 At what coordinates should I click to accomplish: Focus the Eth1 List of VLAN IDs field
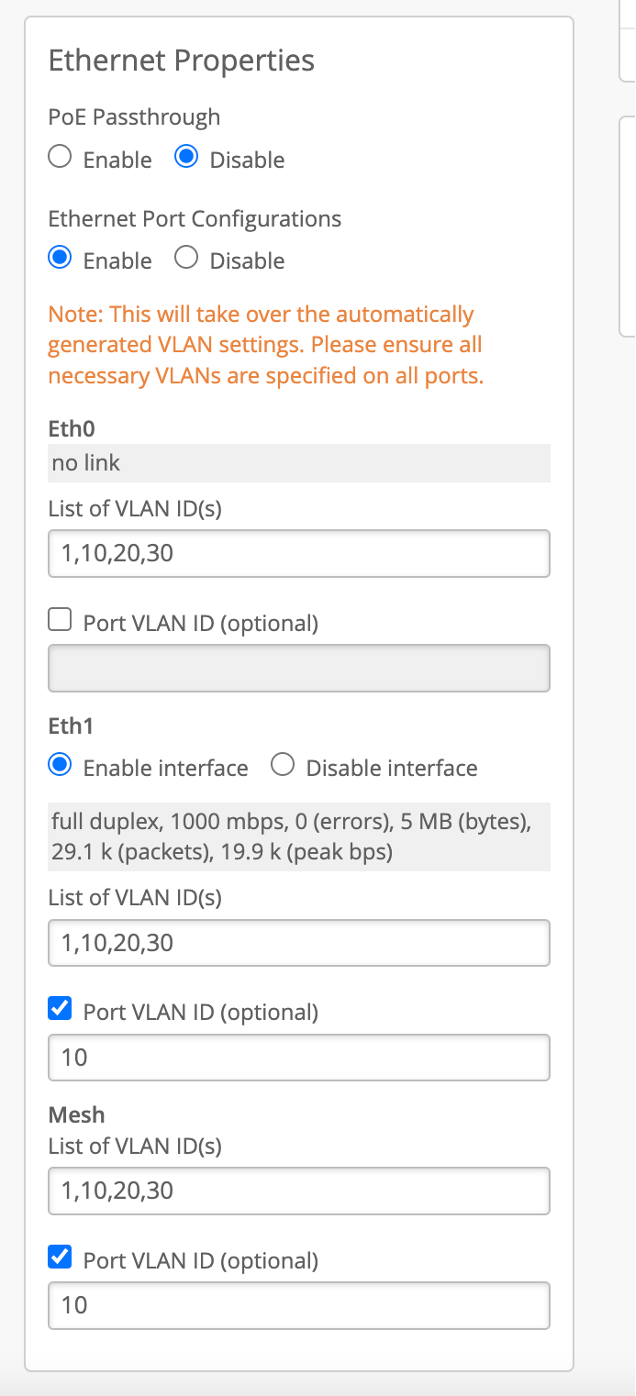[299, 942]
